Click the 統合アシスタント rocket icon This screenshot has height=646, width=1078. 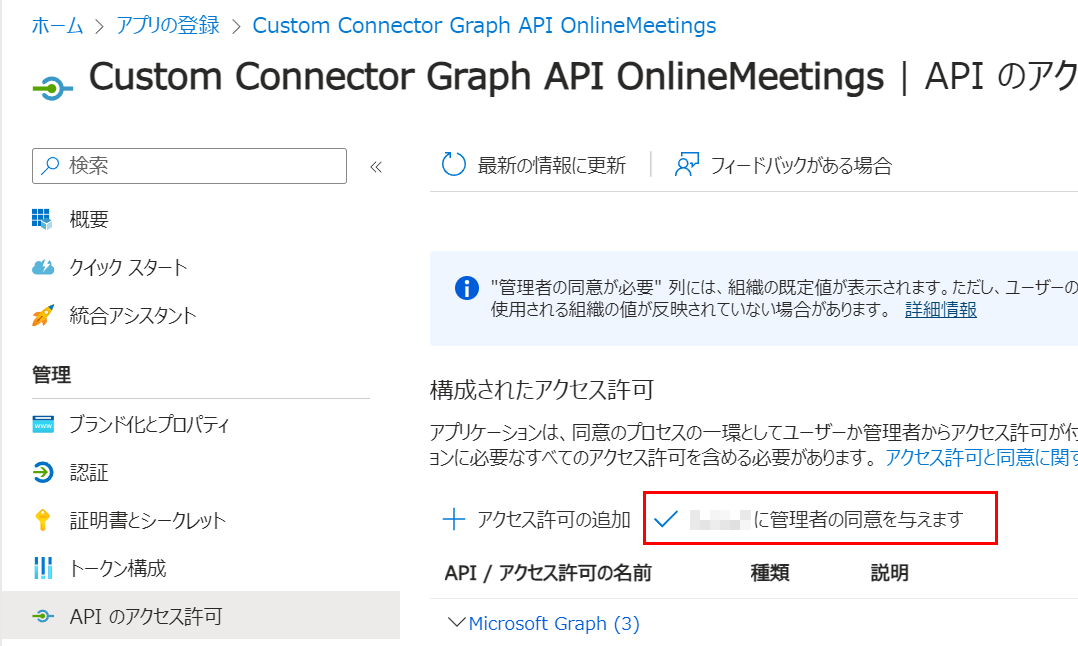(42, 316)
